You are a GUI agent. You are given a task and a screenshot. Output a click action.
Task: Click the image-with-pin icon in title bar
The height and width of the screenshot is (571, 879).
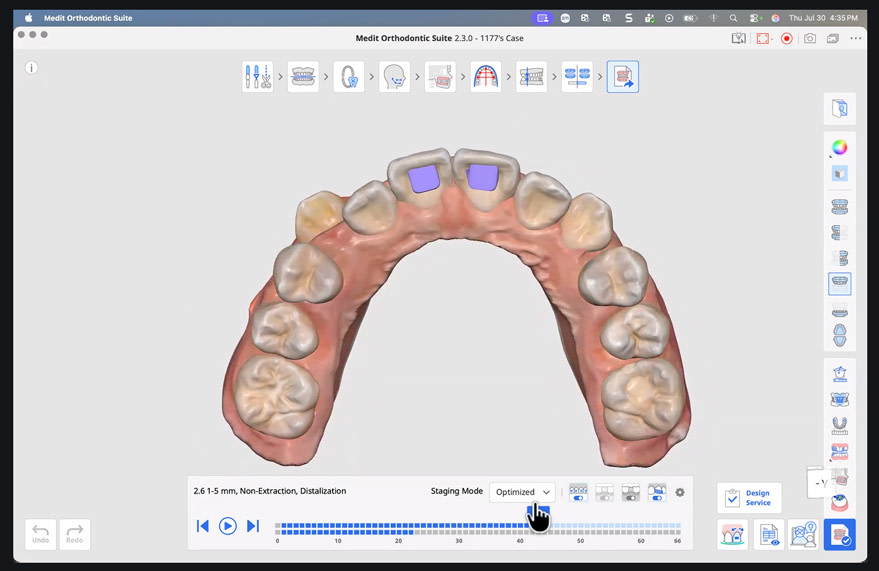[x=739, y=39]
